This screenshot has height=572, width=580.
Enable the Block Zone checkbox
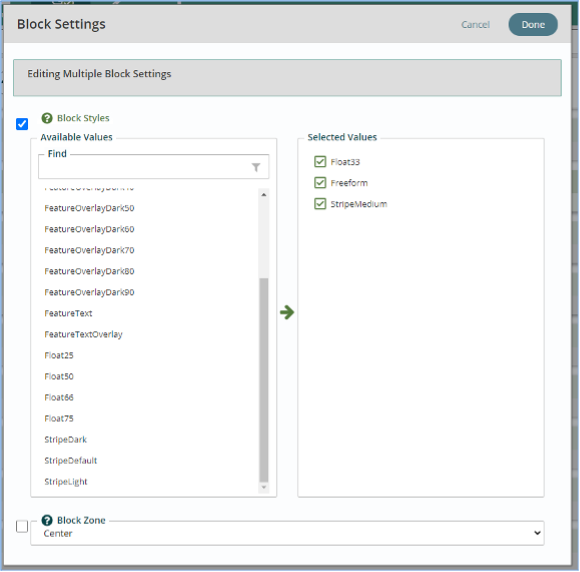click(22, 526)
